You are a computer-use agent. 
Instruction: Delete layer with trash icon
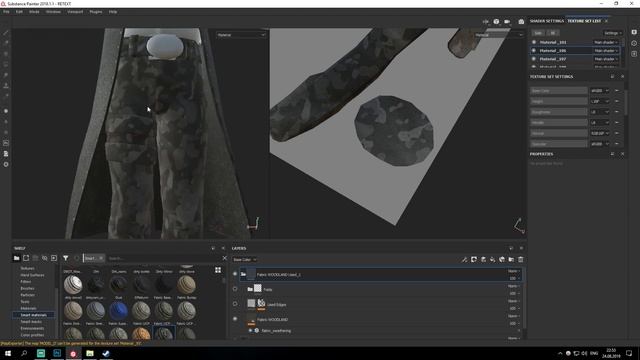pyautogui.click(x=521, y=260)
